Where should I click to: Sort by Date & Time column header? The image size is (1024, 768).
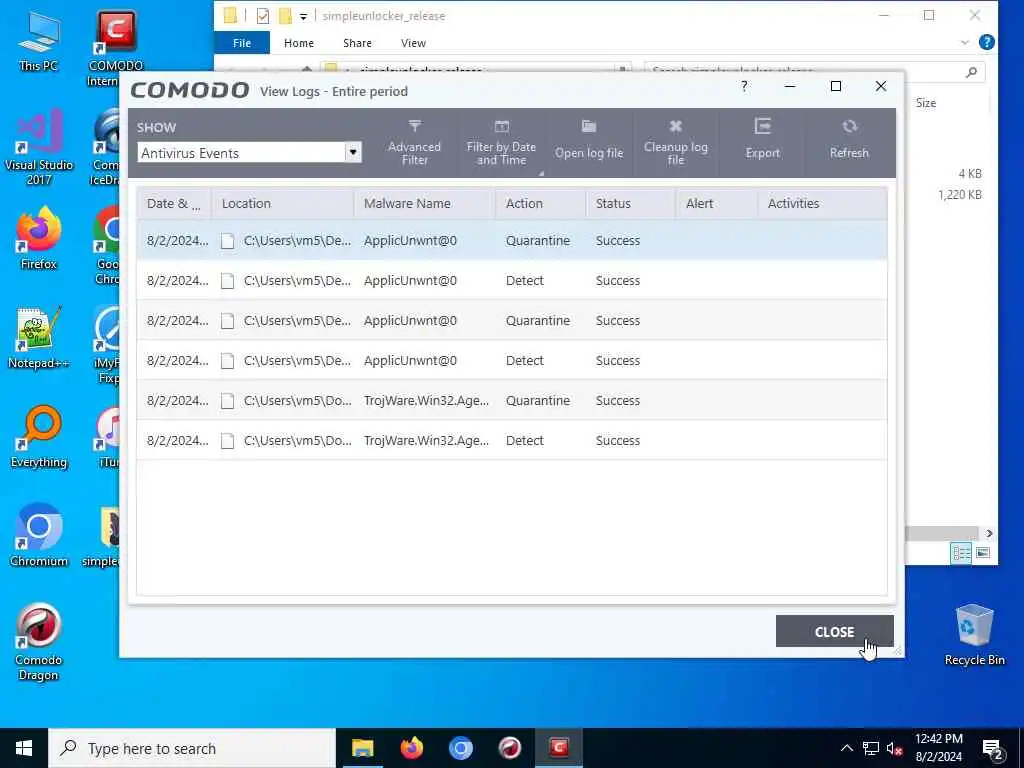click(174, 203)
